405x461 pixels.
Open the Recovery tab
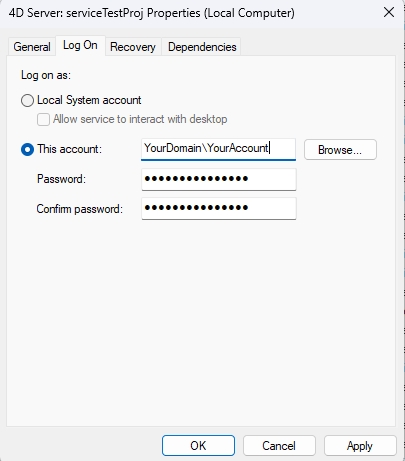coord(133,47)
